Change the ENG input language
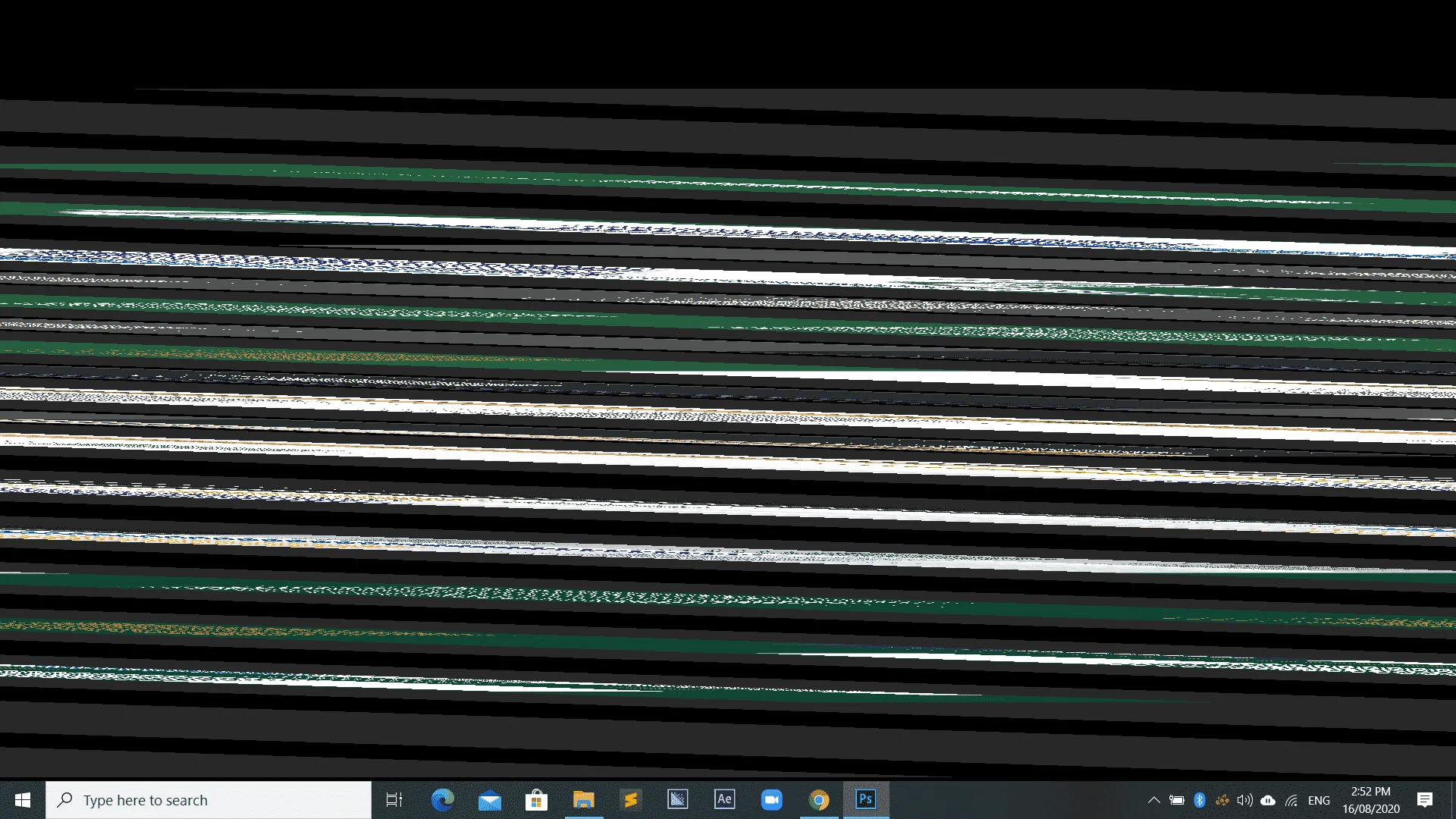Image resolution: width=1456 pixels, height=819 pixels. click(x=1319, y=800)
